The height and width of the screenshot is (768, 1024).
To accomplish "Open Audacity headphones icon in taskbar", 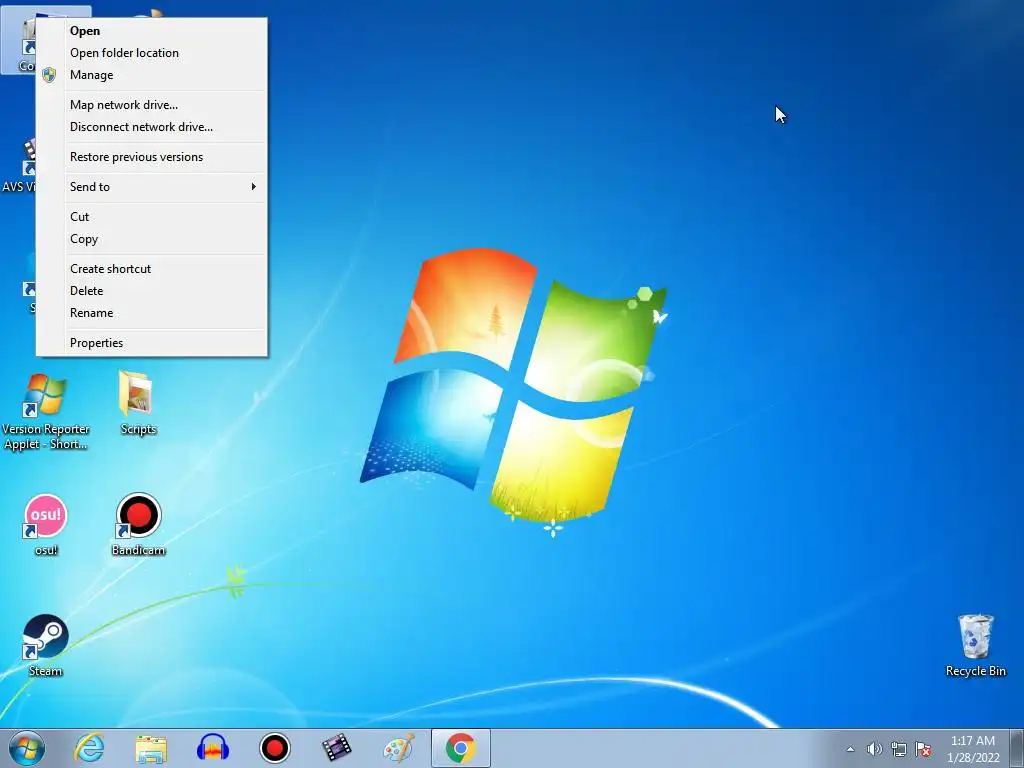I will (x=213, y=748).
